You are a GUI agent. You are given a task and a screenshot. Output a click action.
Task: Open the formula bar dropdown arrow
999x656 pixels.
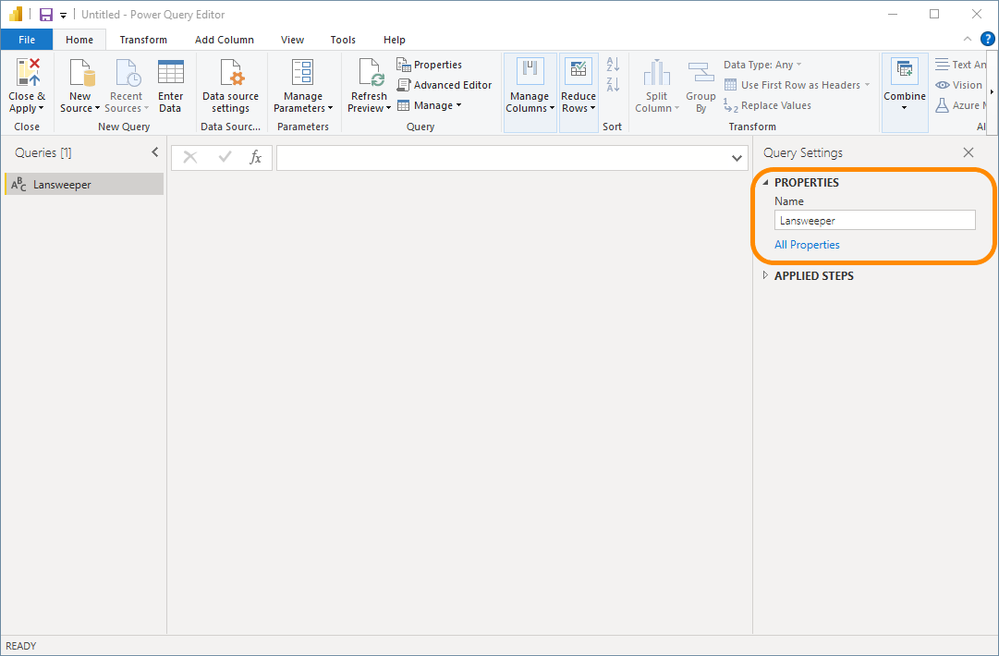click(737, 158)
